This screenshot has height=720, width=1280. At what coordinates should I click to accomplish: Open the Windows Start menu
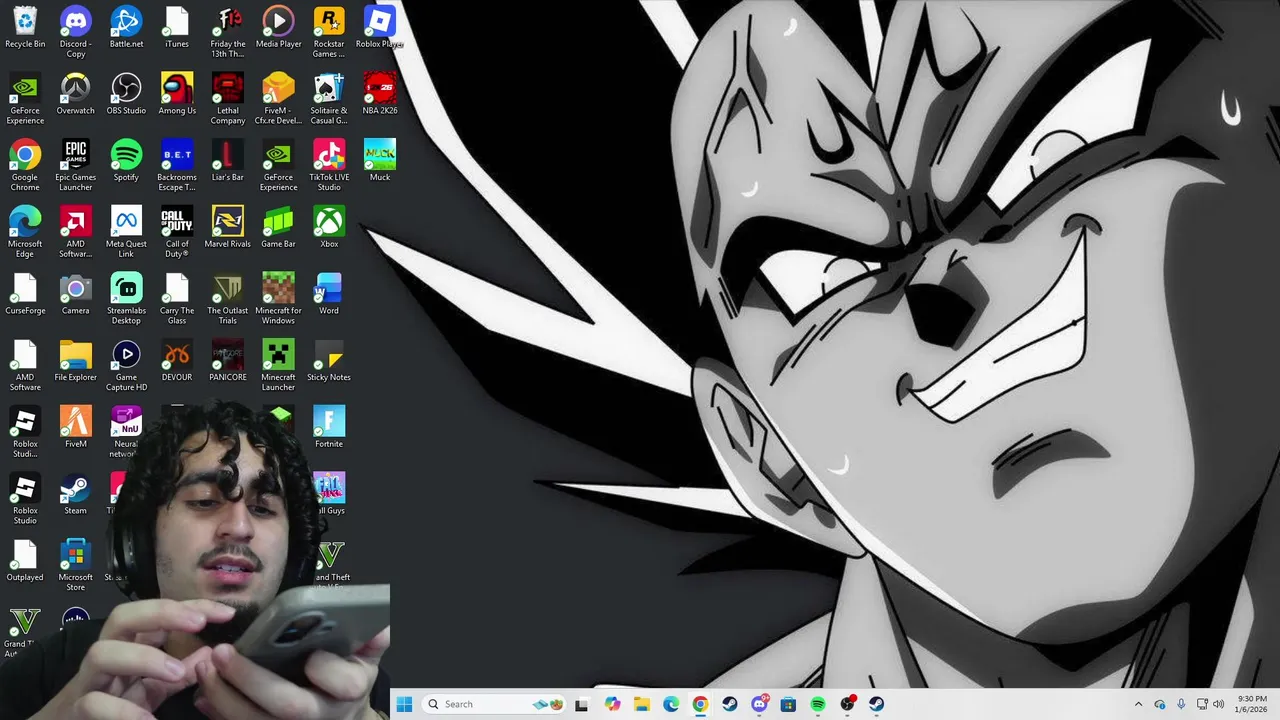tap(404, 704)
